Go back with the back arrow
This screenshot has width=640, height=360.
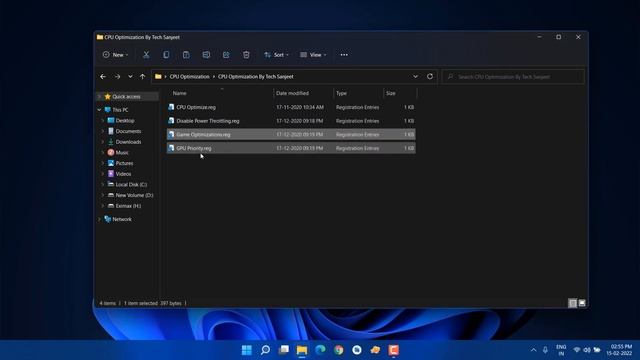(103, 76)
